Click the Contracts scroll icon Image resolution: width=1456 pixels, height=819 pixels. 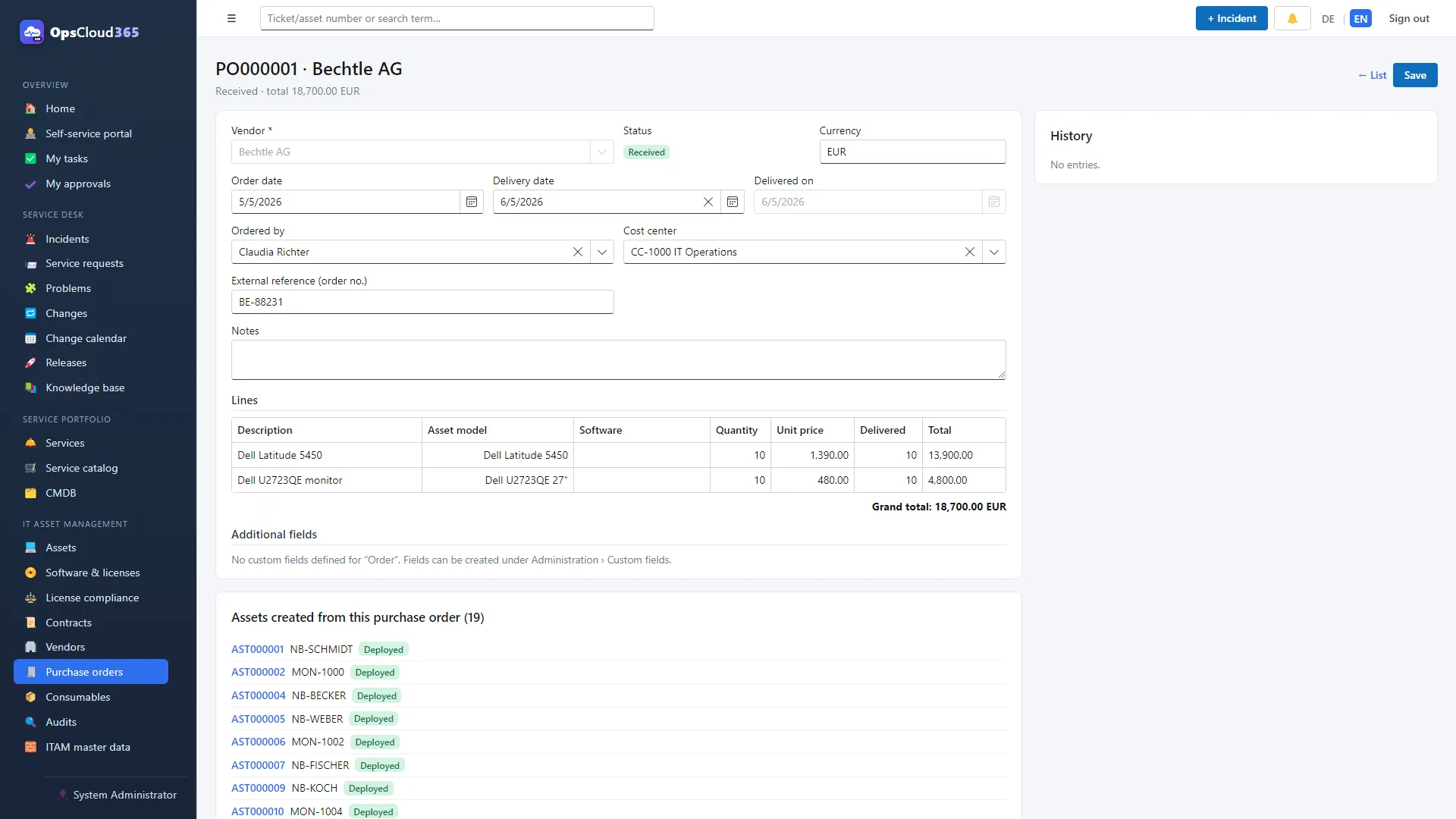[x=30, y=623]
